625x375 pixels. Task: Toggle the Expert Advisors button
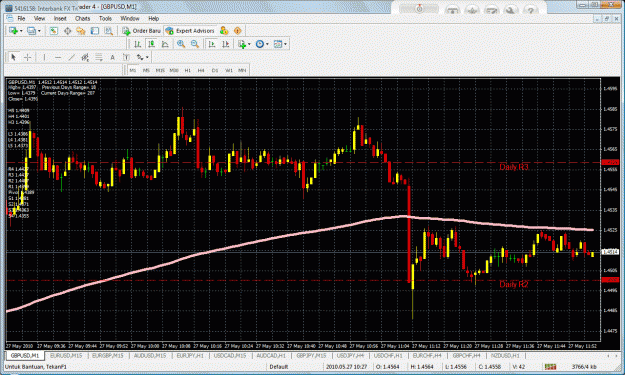190,31
